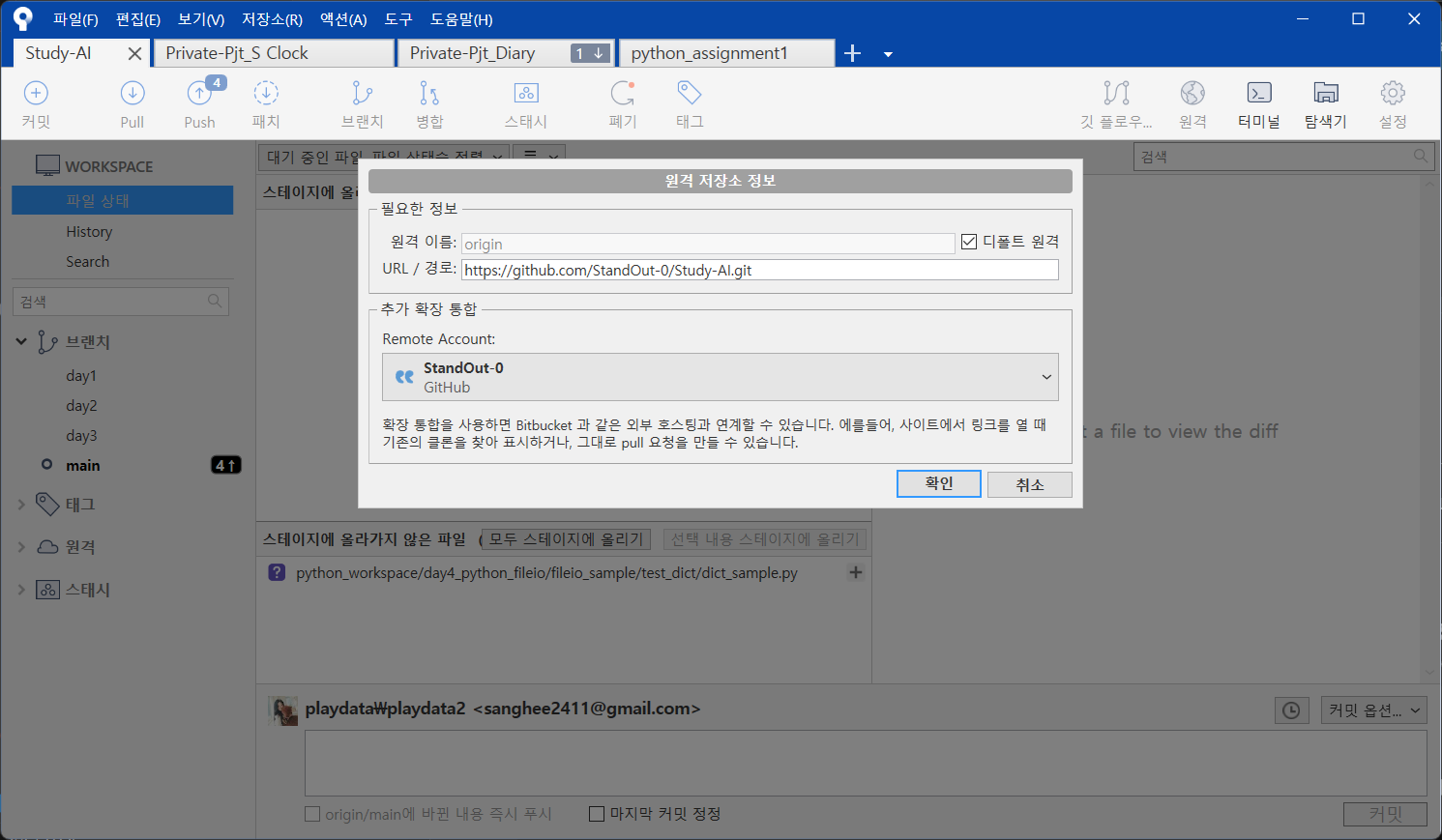Click the Pull toolbar icon

(x=132, y=103)
